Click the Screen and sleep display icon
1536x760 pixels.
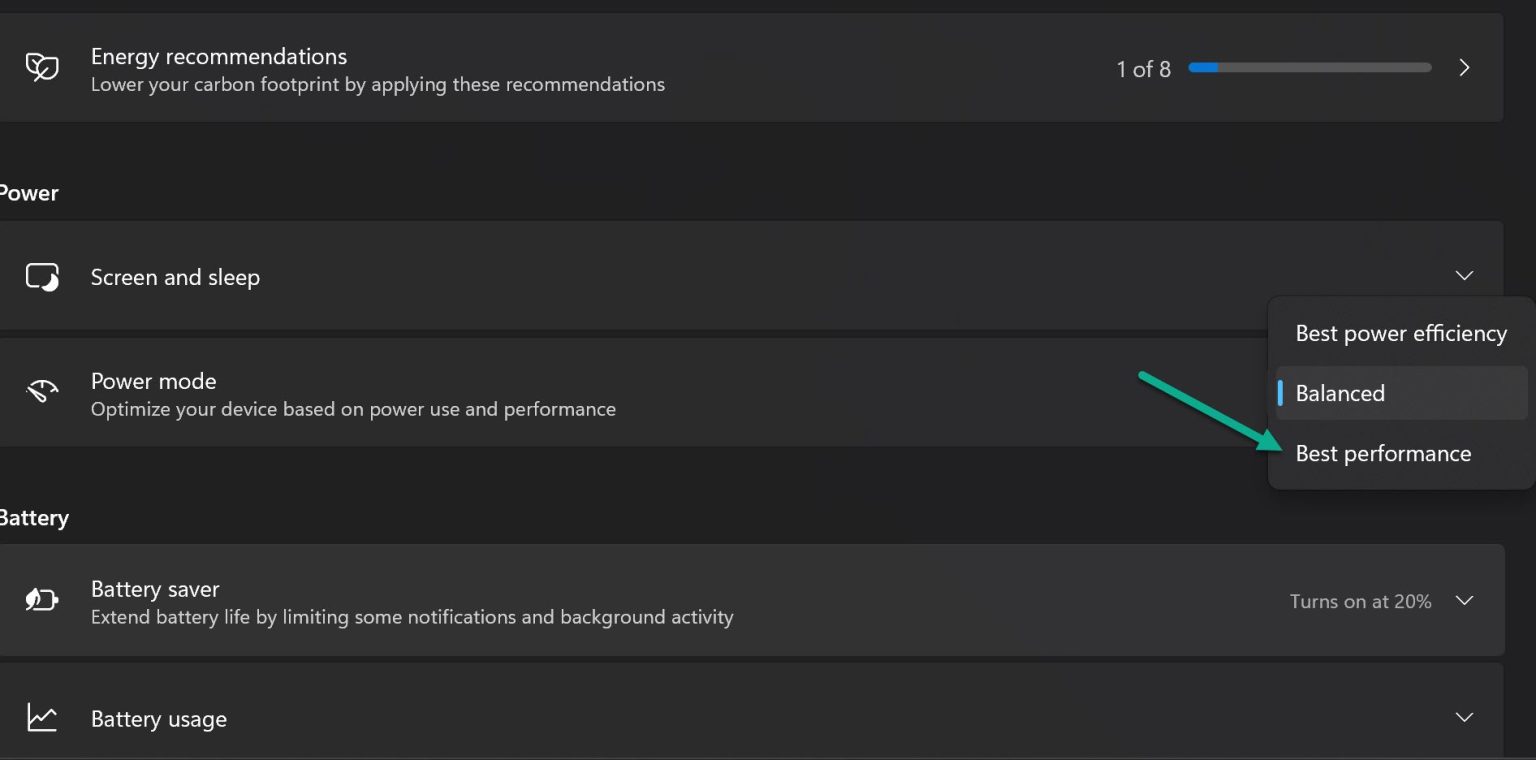click(42, 277)
